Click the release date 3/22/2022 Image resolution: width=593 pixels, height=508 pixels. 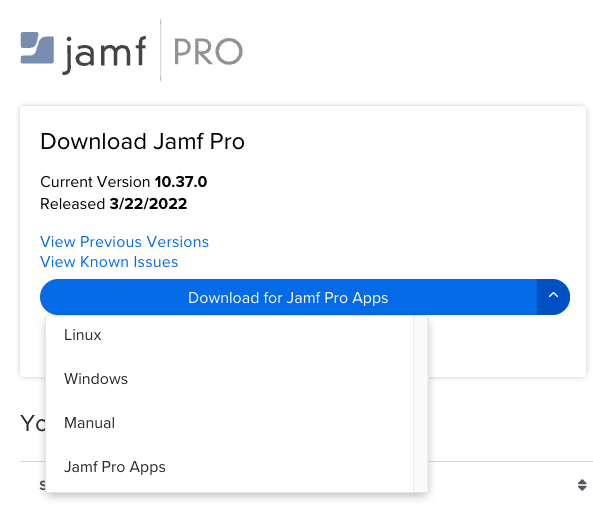[x=148, y=204]
